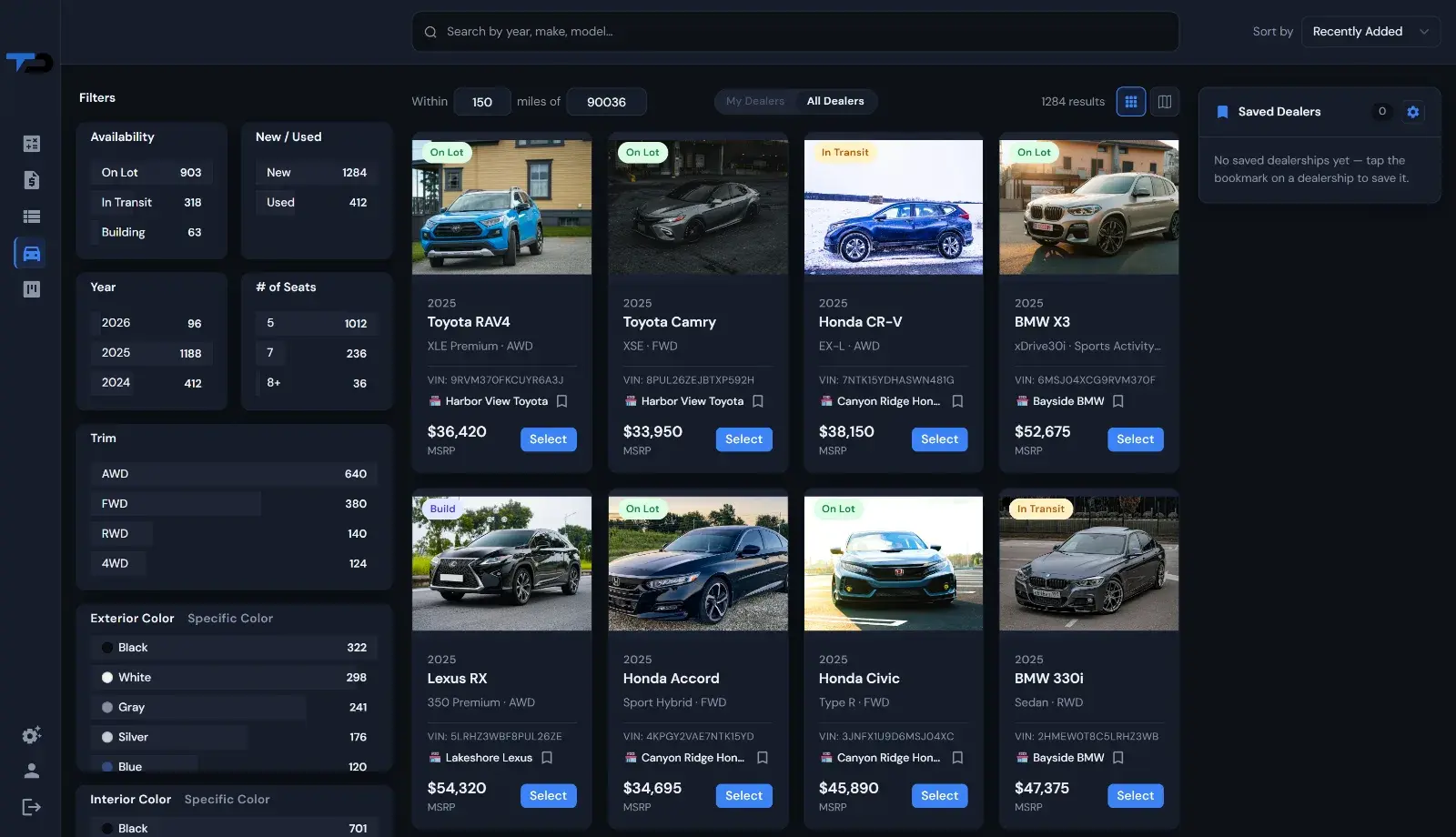Select the car inventory icon in sidebar
Viewport: 1456px width, 837px height.
click(31, 253)
